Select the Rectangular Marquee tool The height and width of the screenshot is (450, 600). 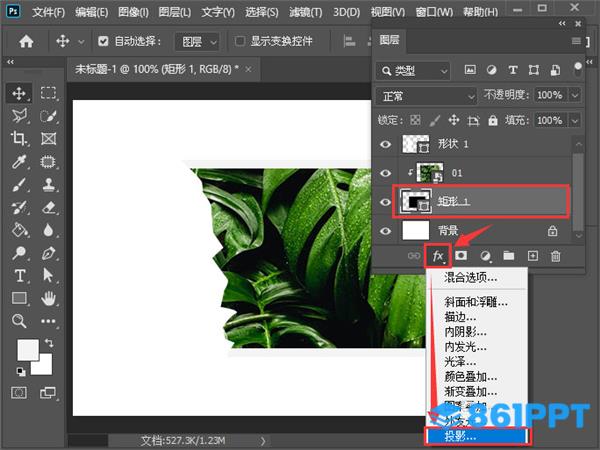click(x=48, y=93)
